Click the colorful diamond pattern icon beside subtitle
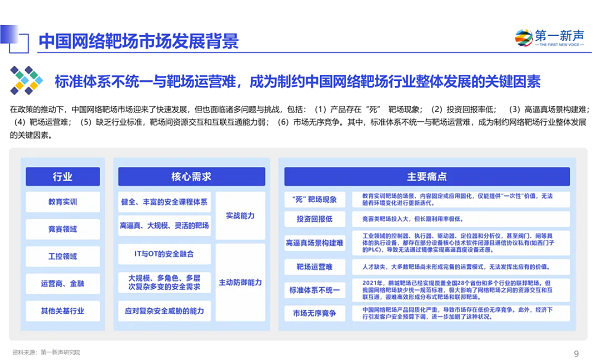 (x=26, y=80)
